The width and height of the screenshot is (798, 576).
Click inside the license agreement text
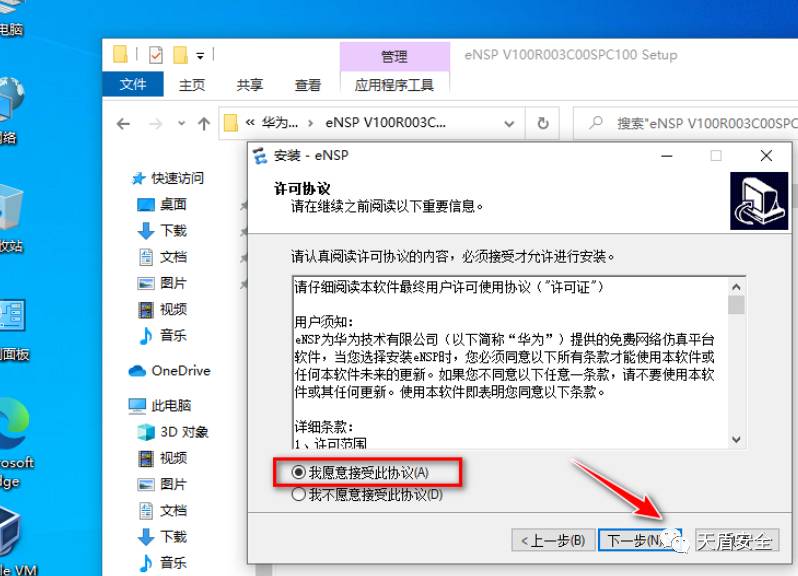tap(510, 363)
